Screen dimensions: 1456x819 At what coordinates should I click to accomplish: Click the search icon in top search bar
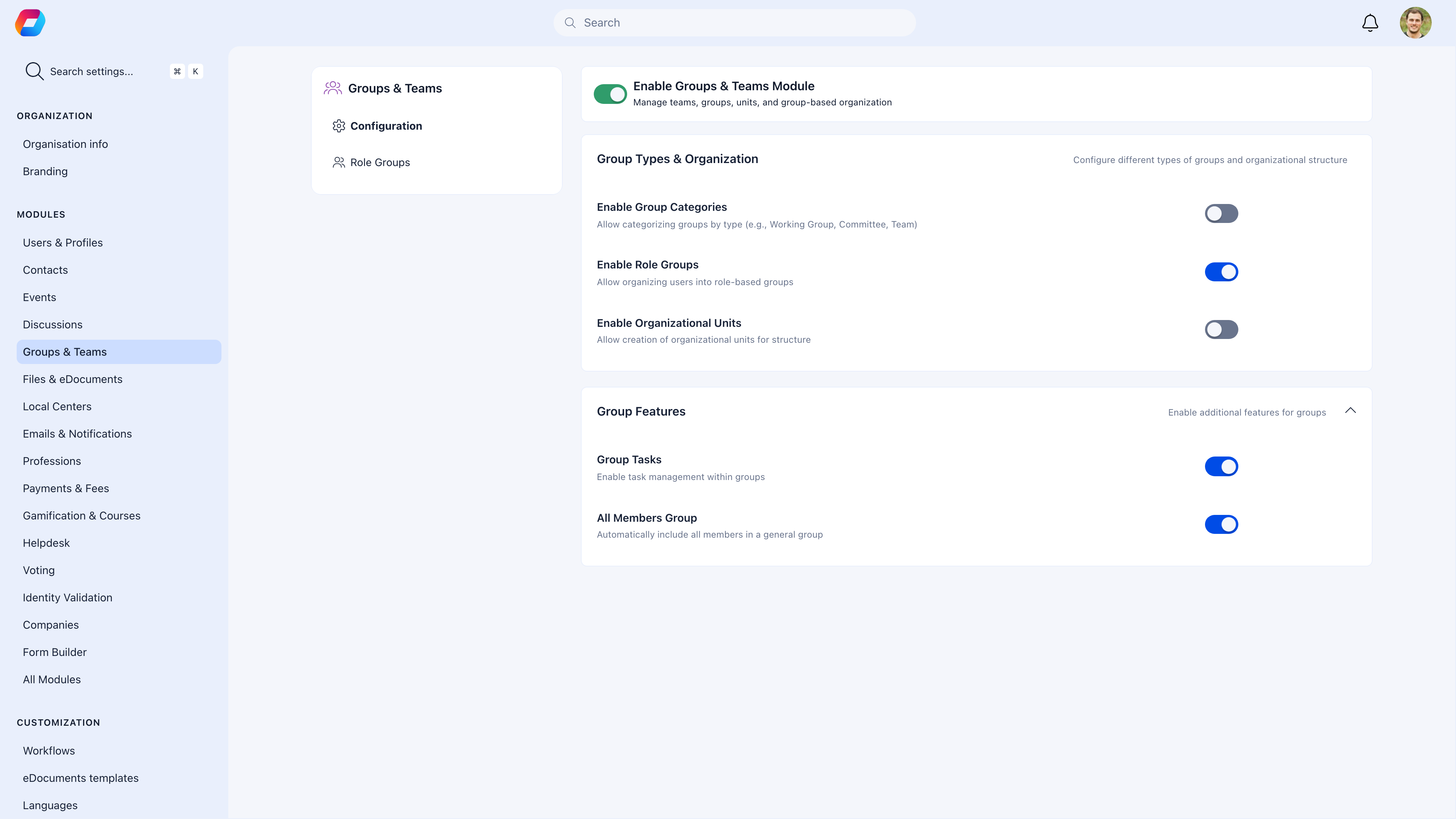[x=570, y=23]
